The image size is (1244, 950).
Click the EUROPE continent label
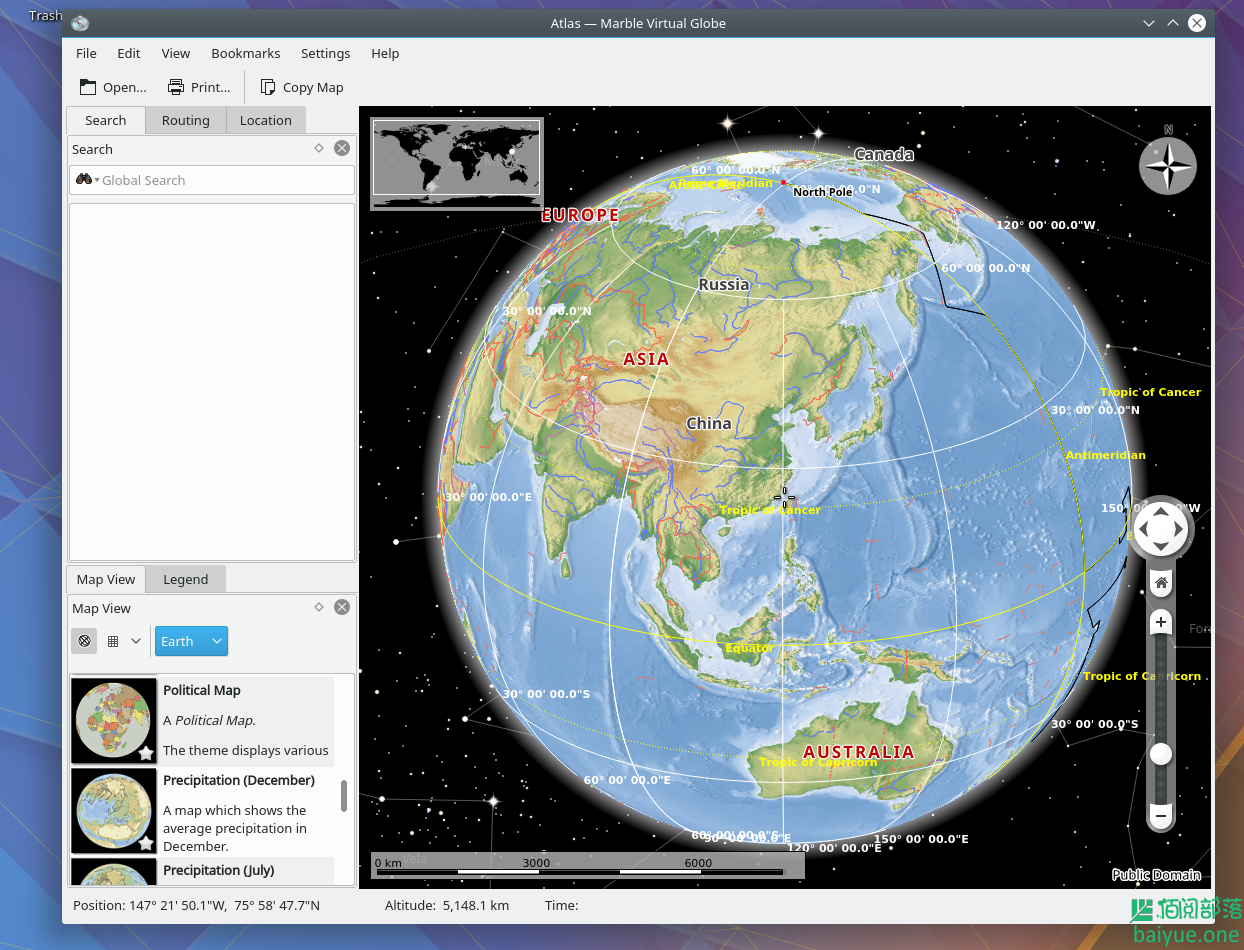pos(580,215)
